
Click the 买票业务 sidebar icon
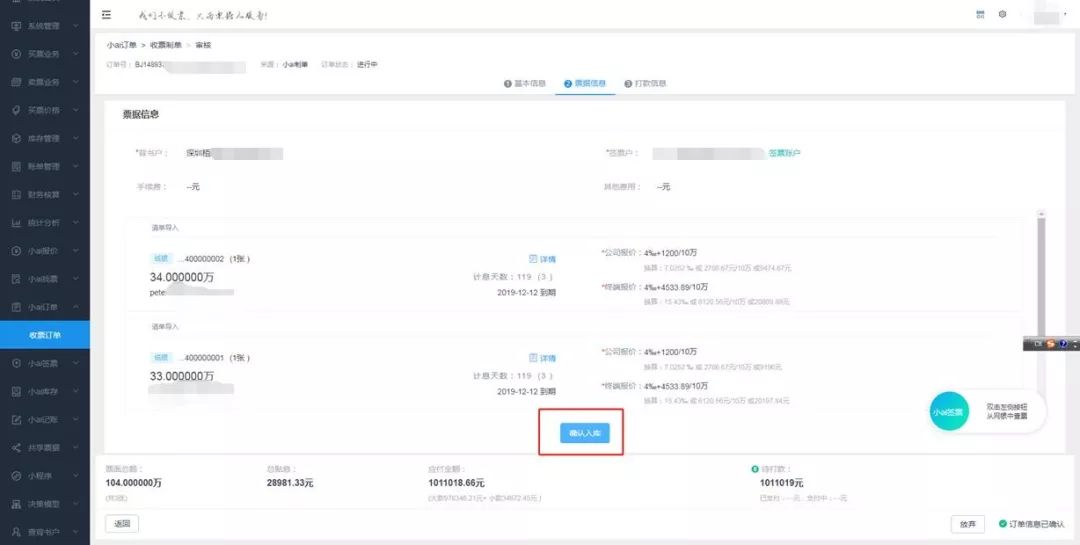click(x=17, y=54)
